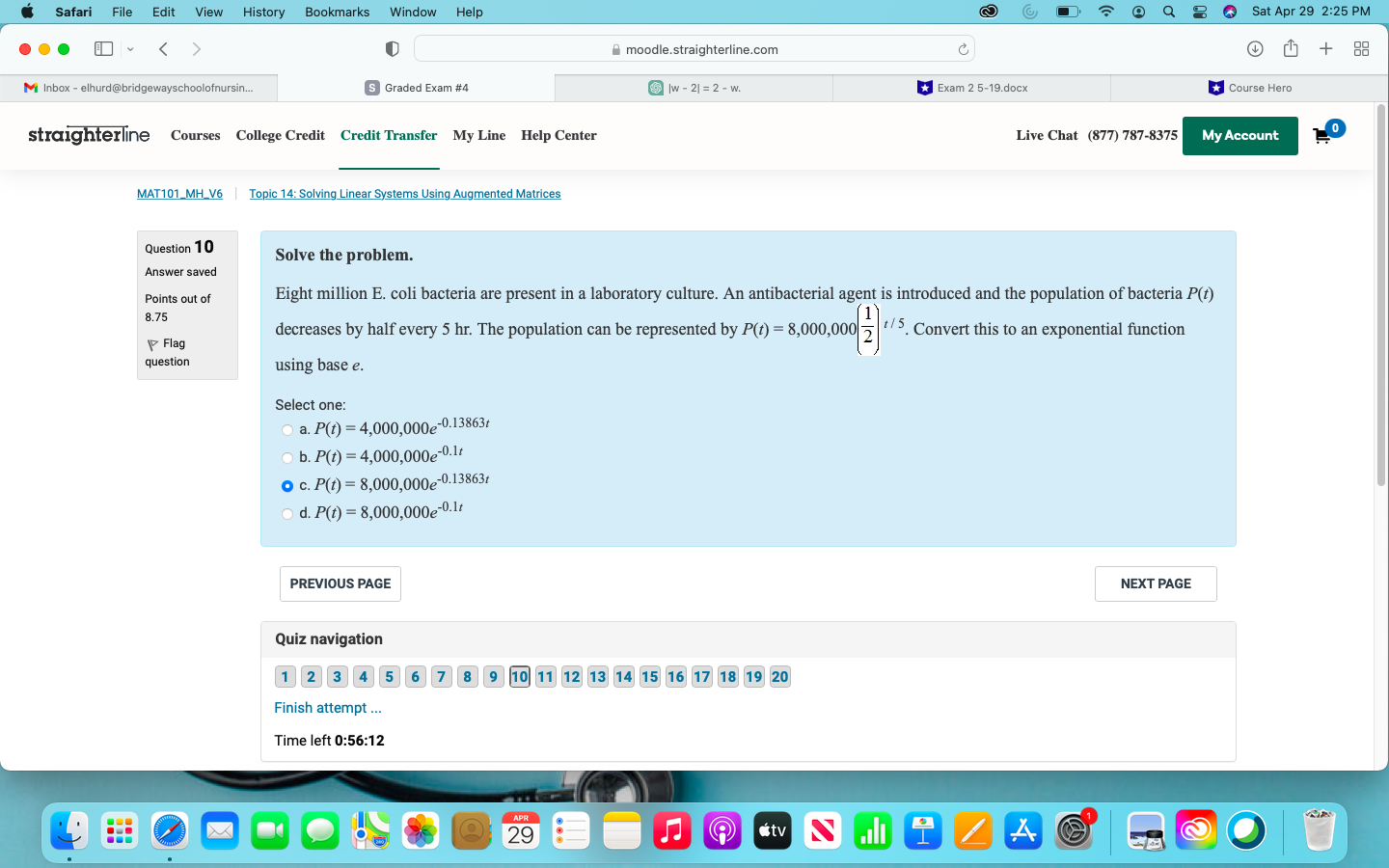The image size is (1389, 868).
Task: Open the shopping cart on Straighterline
Action: pos(1321,136)
